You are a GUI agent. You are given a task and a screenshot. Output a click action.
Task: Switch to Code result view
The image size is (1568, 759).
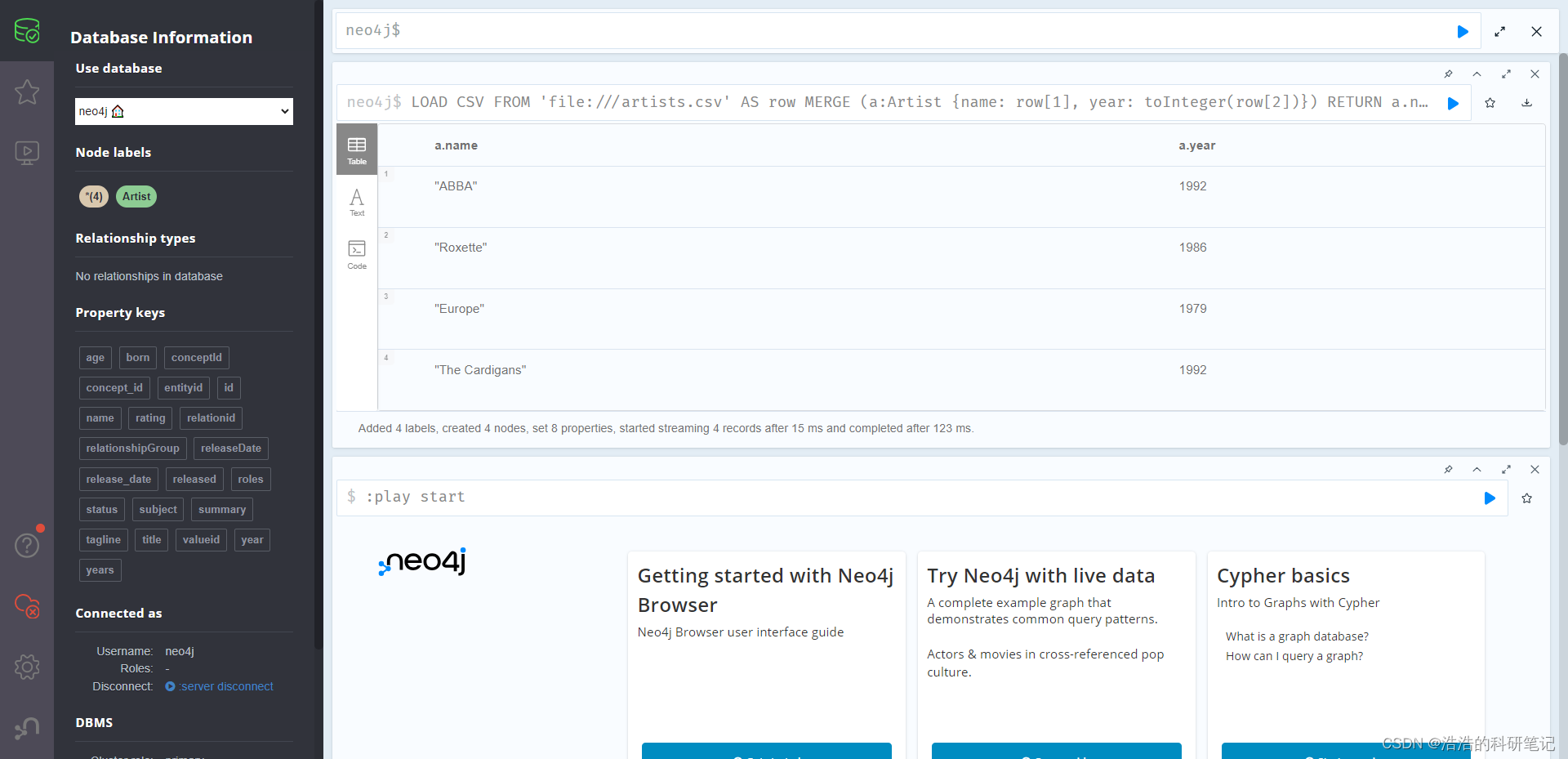357,255
